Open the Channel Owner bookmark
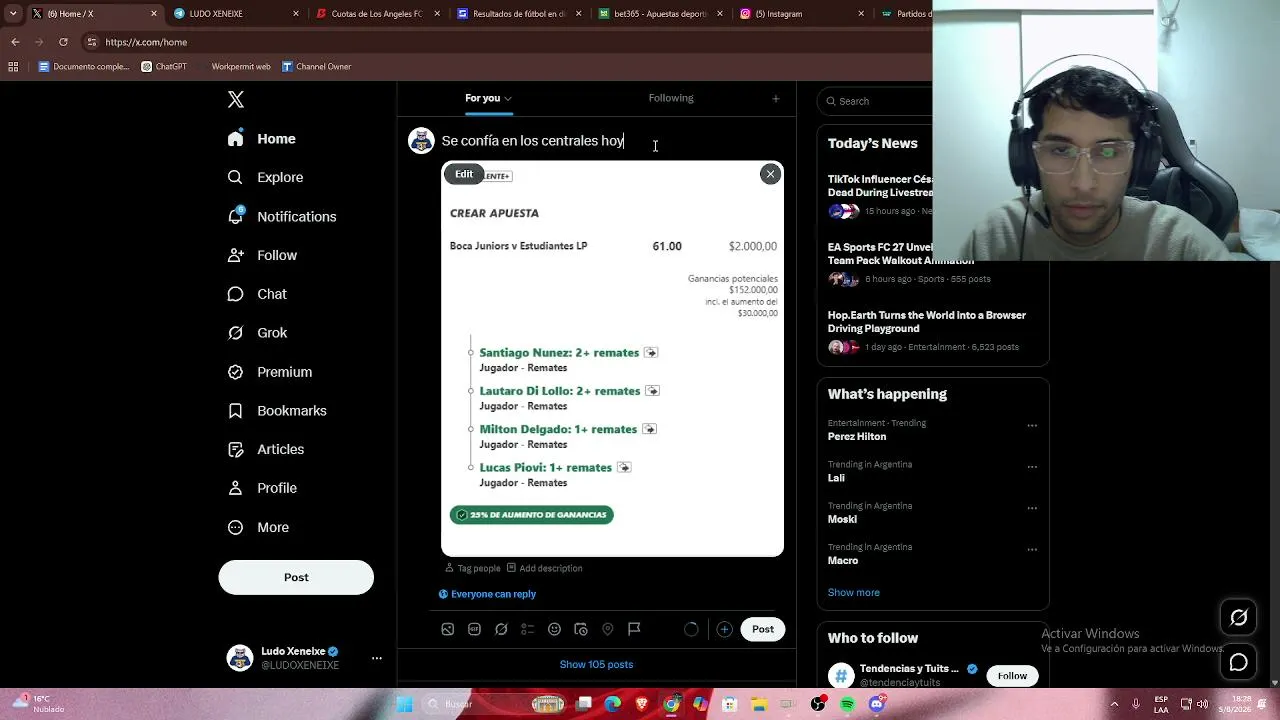 pyautogui.click(x=316, y=67)
